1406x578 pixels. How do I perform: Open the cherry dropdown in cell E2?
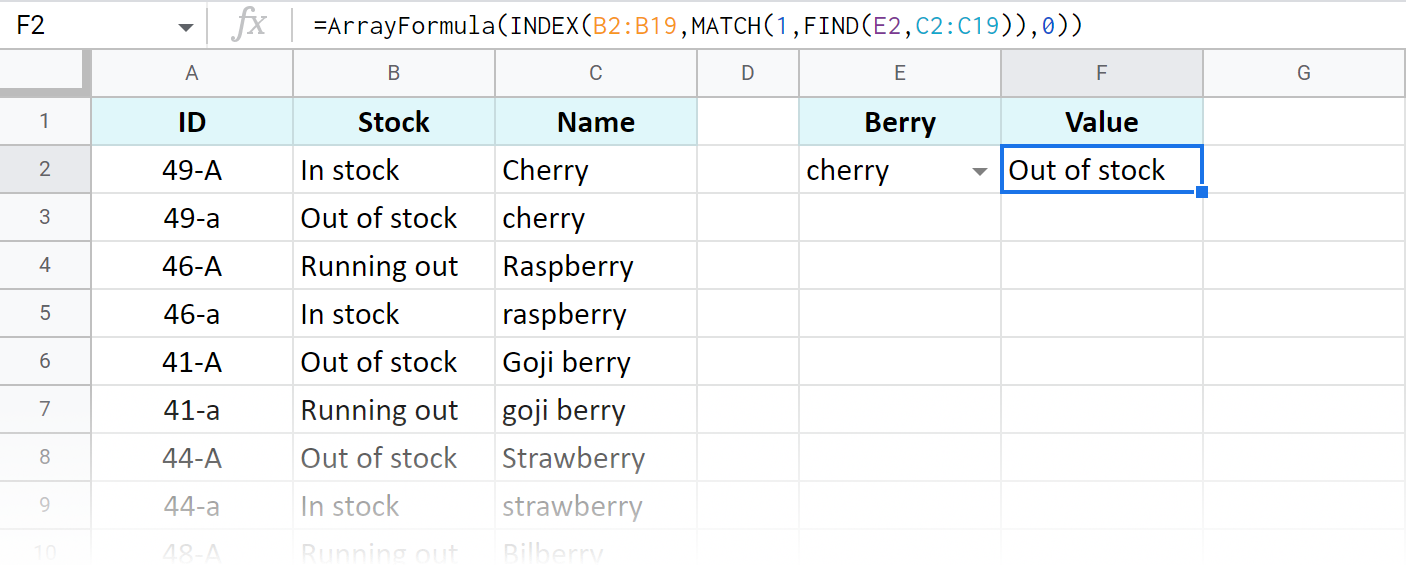[978, 170]
